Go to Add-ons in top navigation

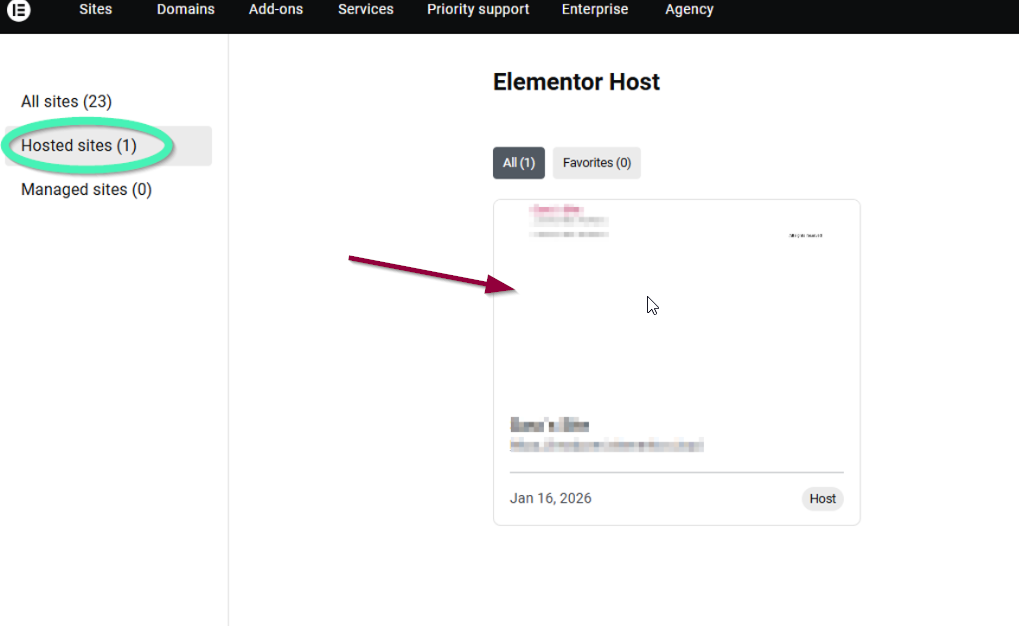[276, 9]
